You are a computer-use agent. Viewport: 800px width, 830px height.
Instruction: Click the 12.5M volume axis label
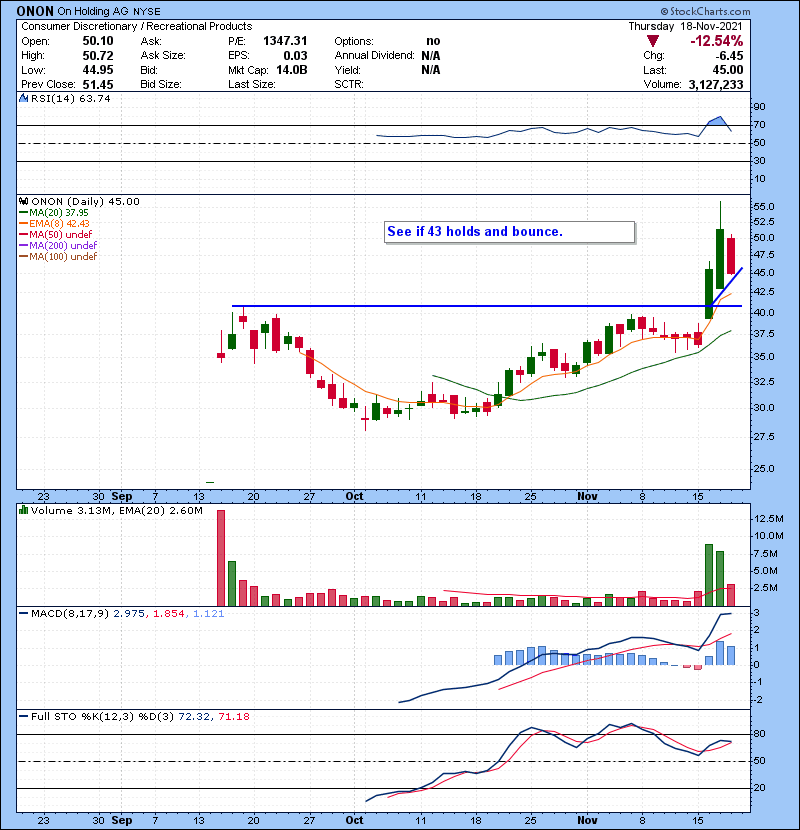pos(768,519)
